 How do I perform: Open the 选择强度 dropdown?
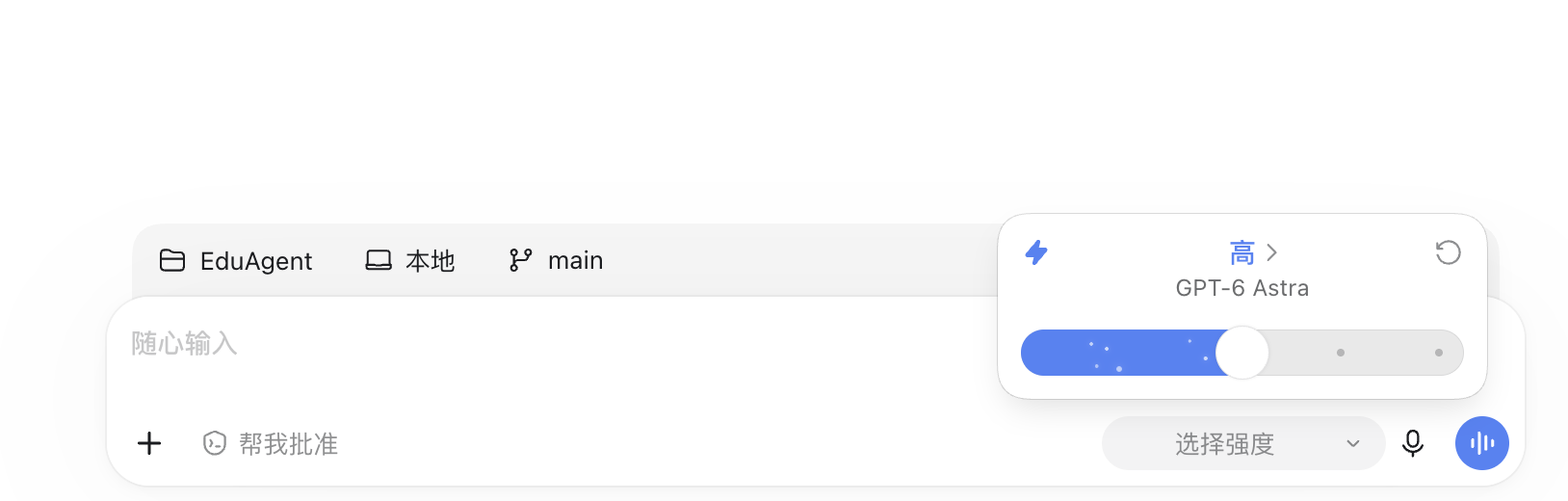1243,443
